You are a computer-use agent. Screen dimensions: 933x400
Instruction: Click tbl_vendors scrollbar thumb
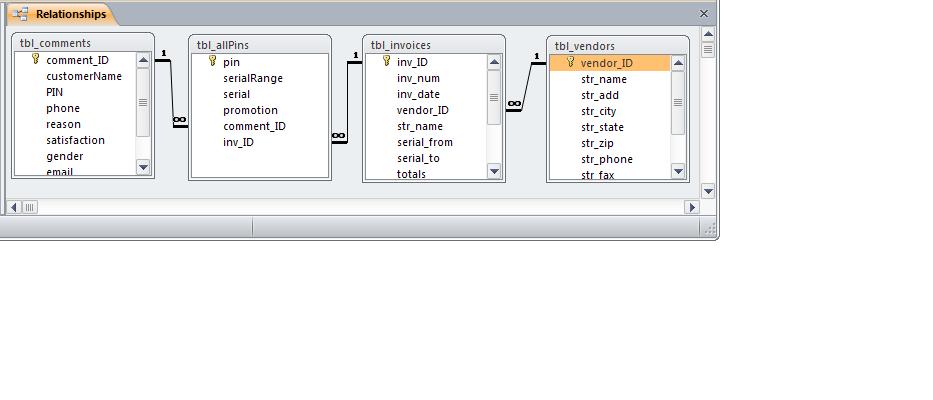[x=678, y=102]
